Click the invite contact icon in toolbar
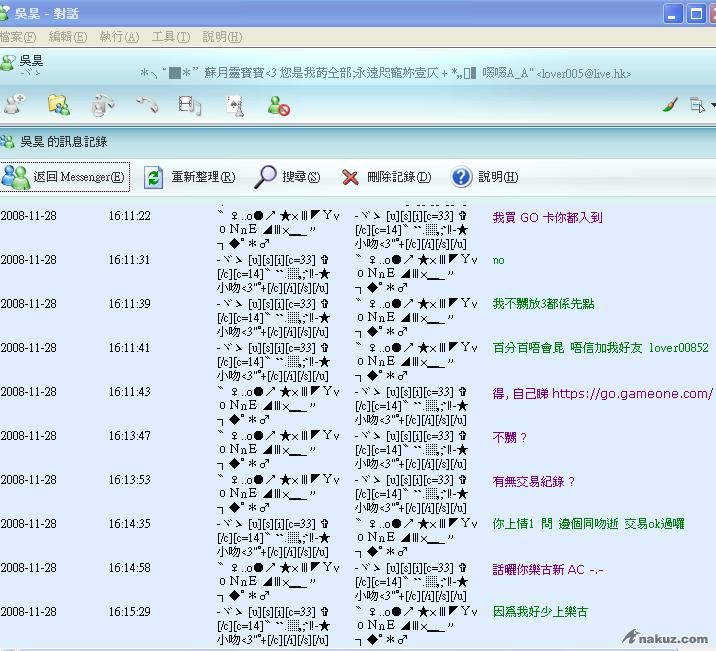The height and width of the screenshot is (651, 716). coord(15,103)
